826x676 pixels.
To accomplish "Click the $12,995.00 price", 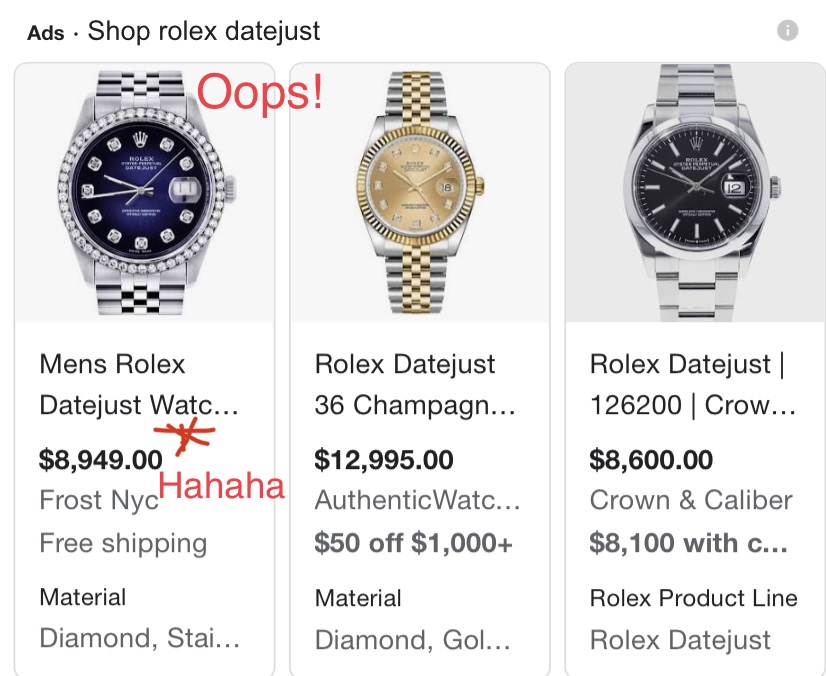I will [384, 459].
